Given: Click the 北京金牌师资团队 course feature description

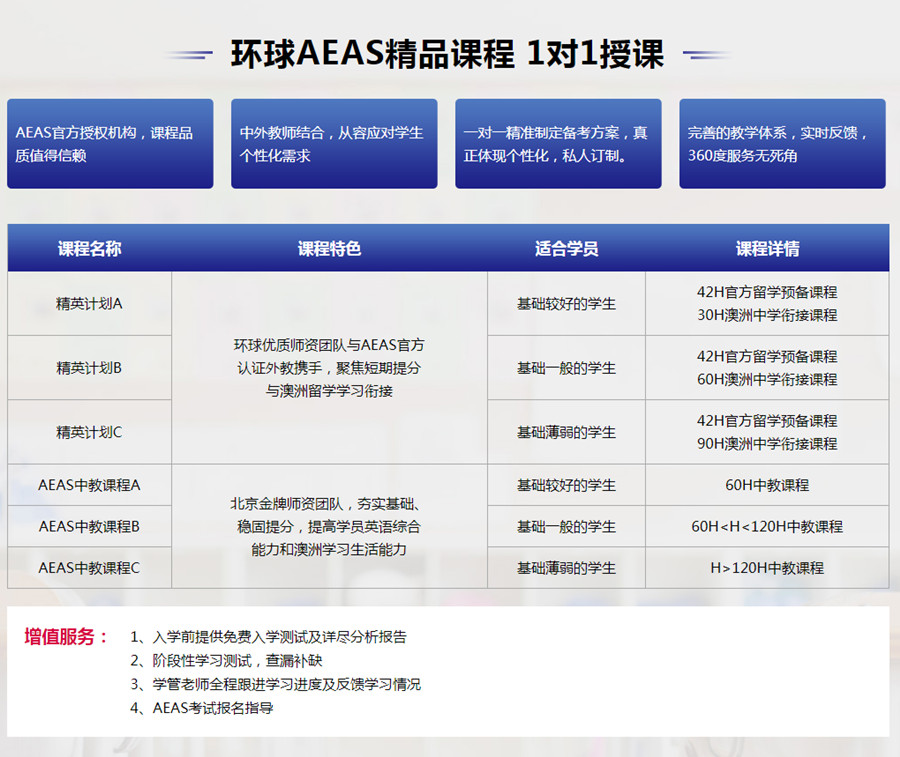Looking at the screenshot, I should pyautogui.click(x=329, y=526).
